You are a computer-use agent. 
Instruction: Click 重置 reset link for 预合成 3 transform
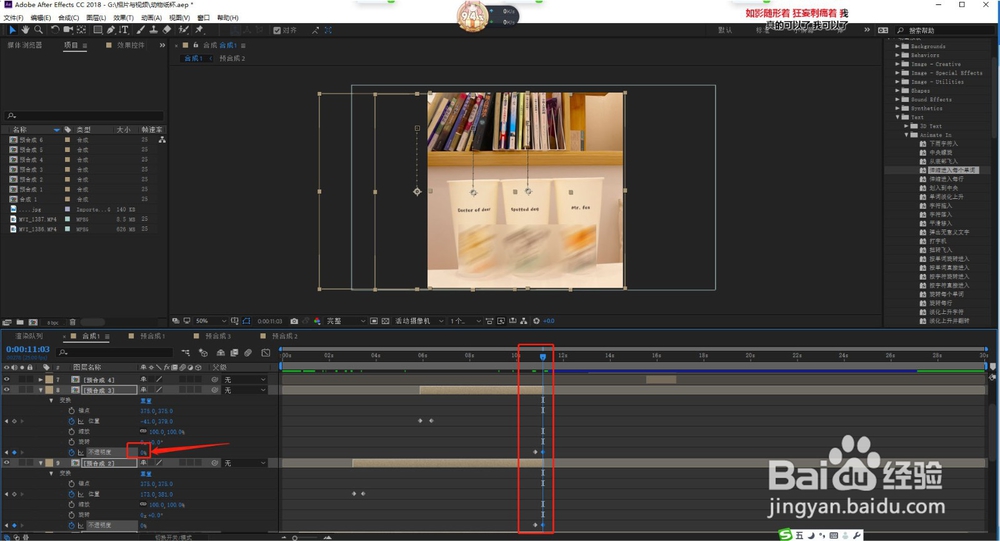pos(146,401)
